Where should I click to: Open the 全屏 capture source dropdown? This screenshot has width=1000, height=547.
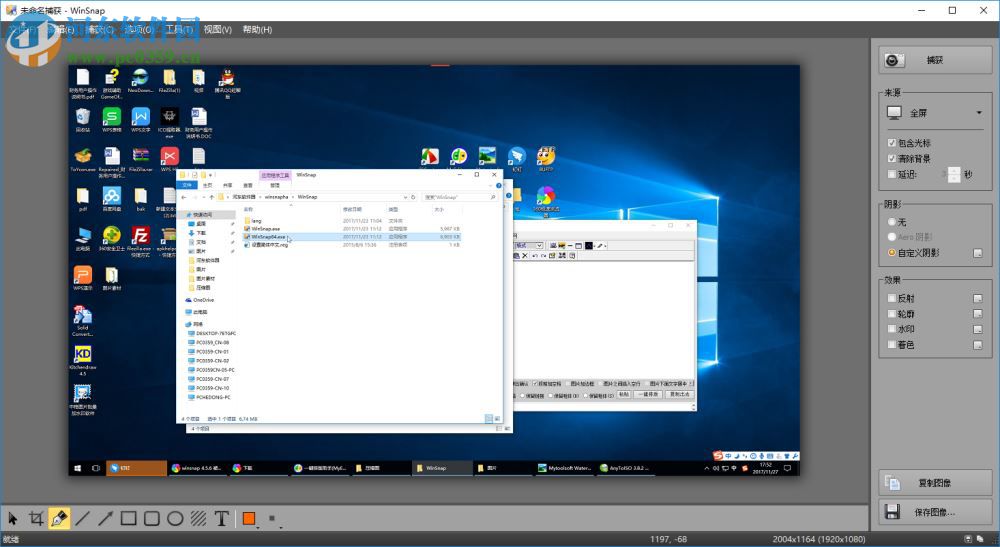tap(933, 113)
